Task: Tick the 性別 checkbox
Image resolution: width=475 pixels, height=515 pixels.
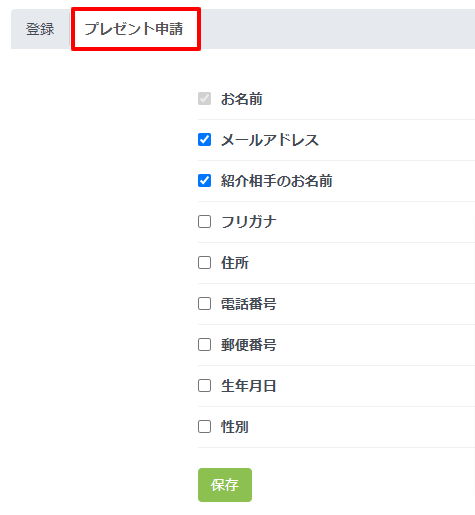Action: 204,427
